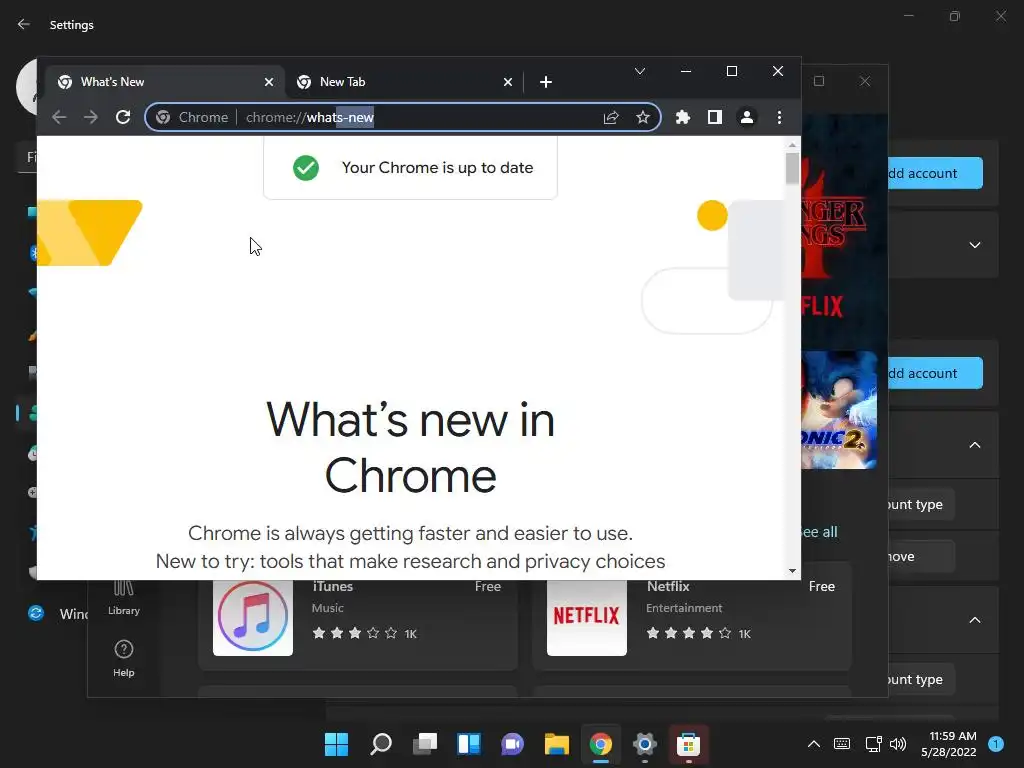Go back in Chrome browser
This screenshot has width=1024, height=768.
pyautogui.click(x=59, y=118)
